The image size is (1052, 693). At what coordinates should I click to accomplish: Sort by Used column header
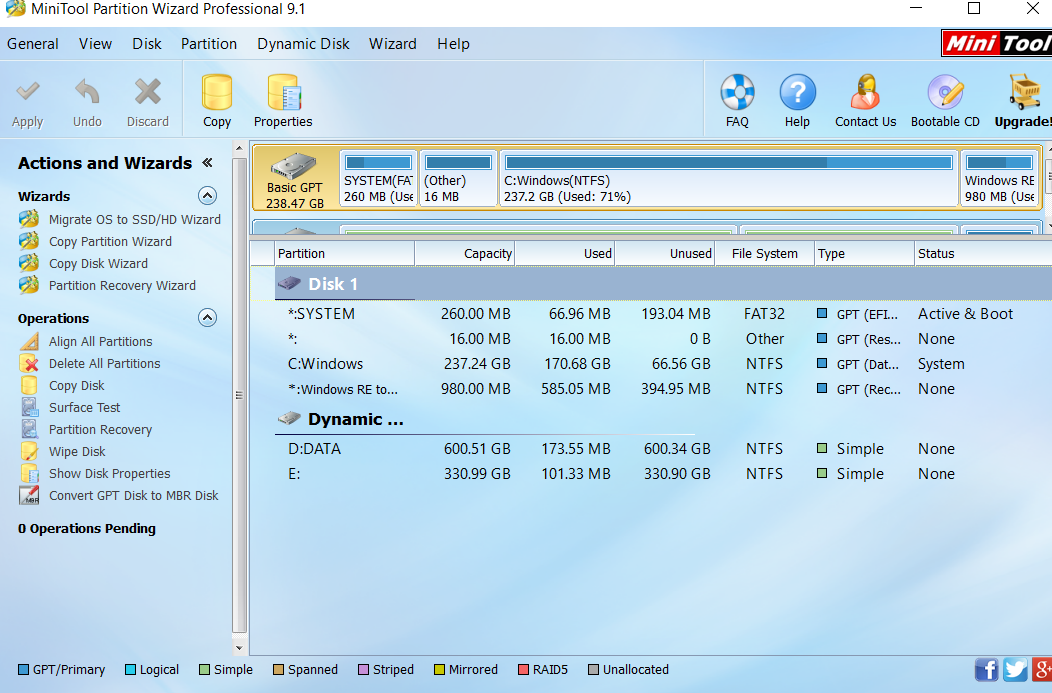(x=565, y=254)
